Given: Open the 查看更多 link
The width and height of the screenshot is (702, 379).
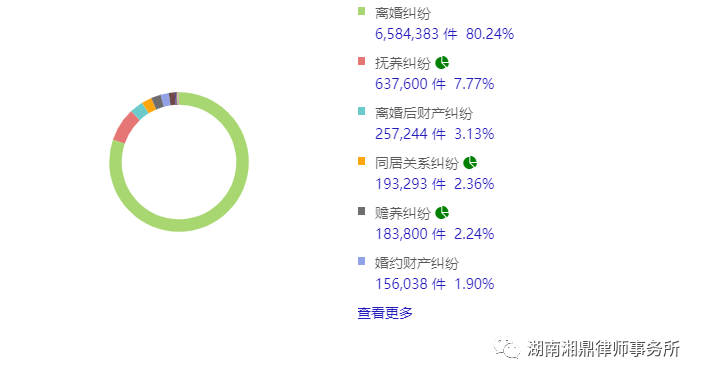Looking at the screenshot, I should (x=385, y=313).
